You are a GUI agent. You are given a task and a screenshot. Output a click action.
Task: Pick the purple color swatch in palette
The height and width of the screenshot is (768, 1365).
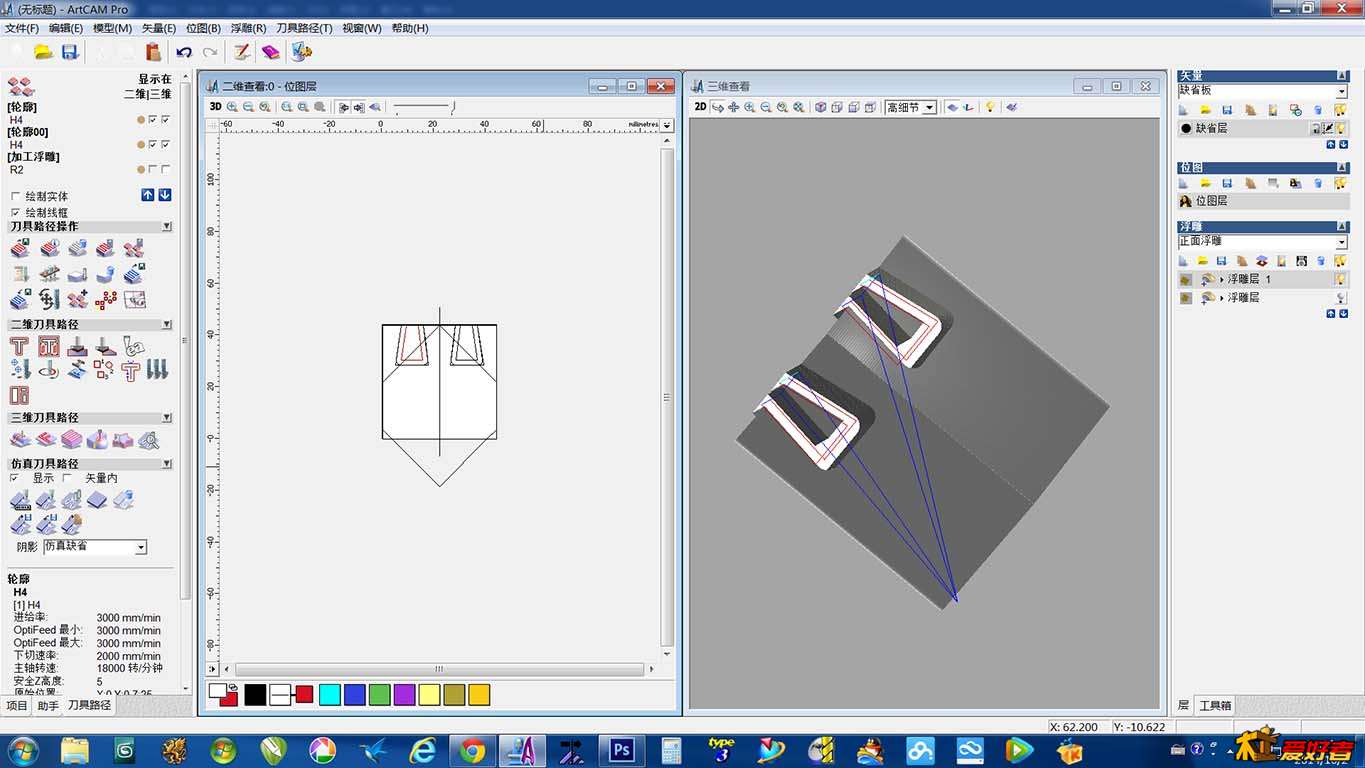[404, 694]
